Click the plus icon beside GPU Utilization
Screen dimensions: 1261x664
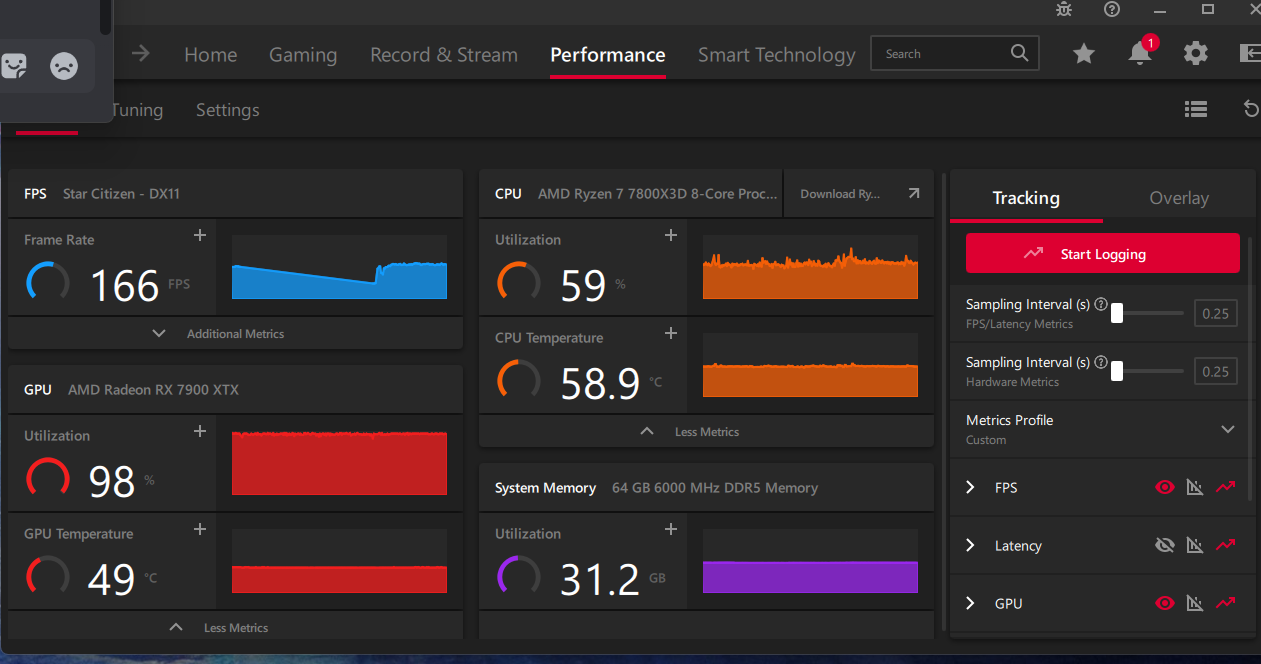[x=200, y=431]
